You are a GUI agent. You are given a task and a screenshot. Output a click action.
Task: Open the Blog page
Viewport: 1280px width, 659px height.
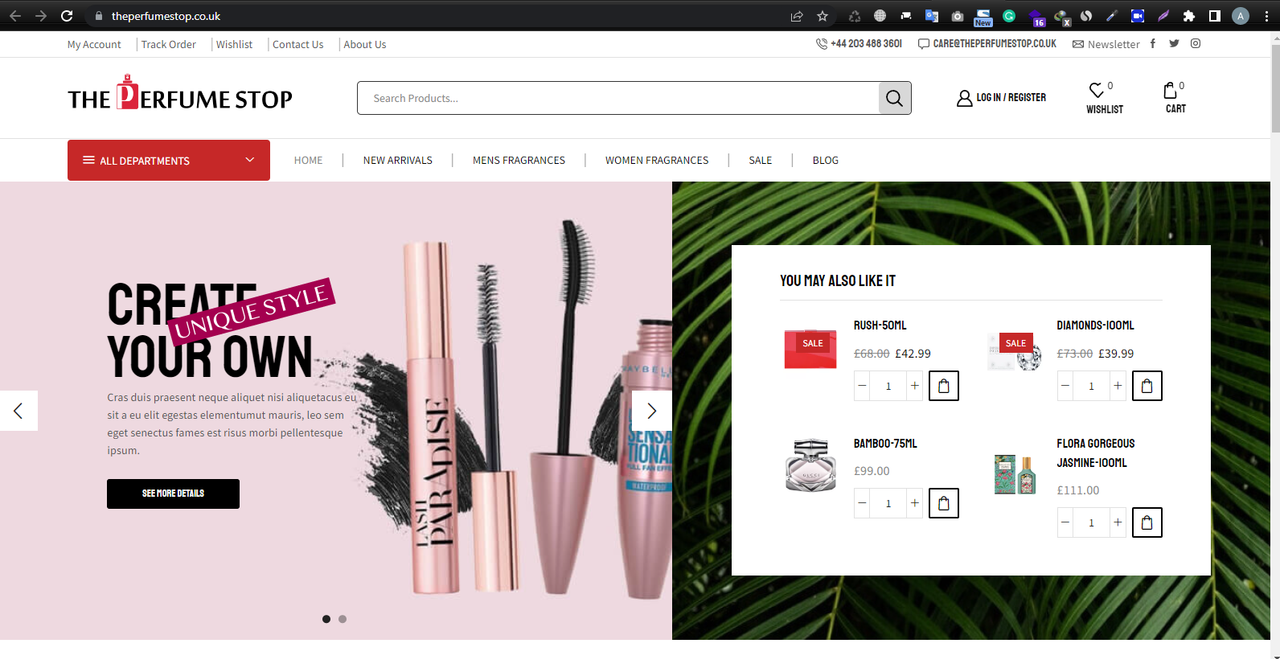(825, 160)
